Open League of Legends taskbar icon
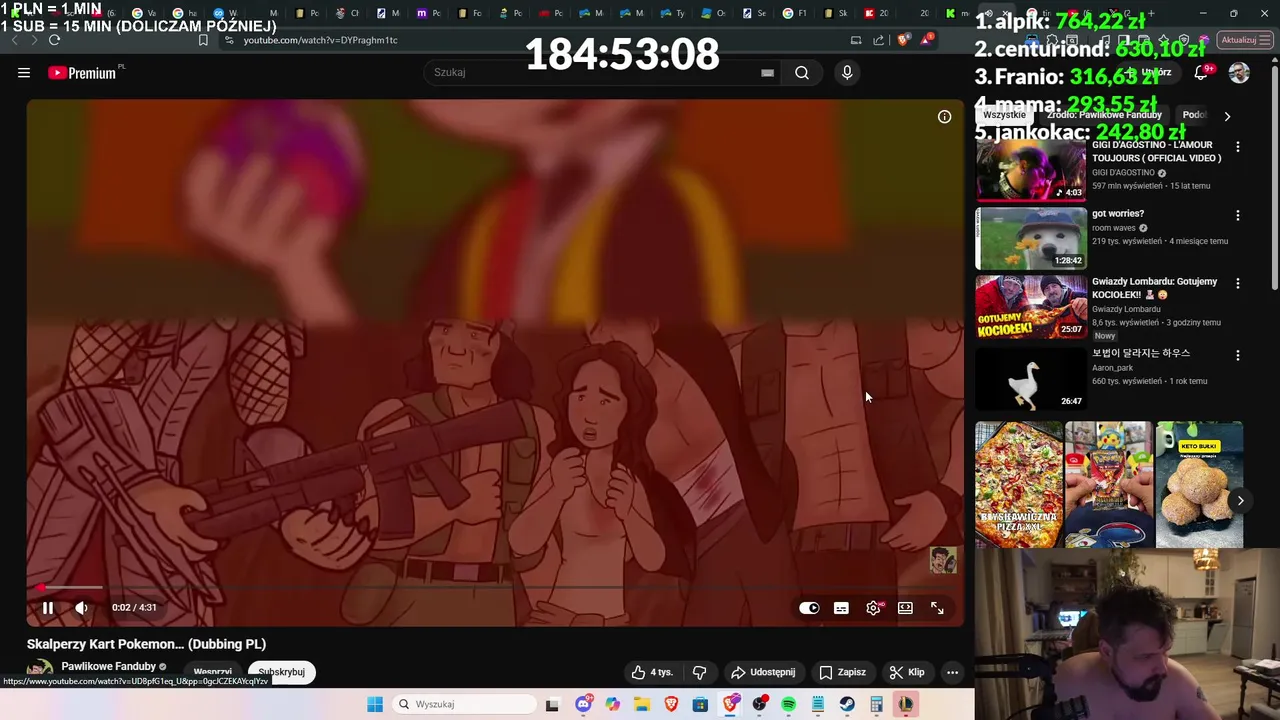 [x=905, y=704]
